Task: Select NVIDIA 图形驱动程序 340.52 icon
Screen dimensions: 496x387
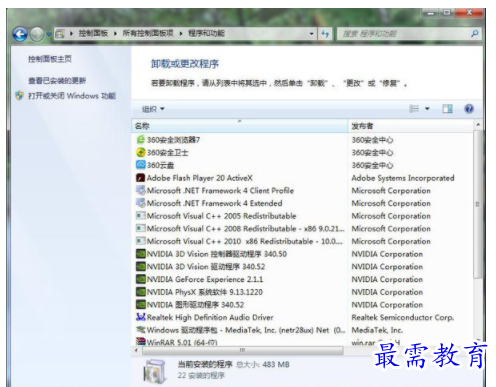Action: point(141,304)
